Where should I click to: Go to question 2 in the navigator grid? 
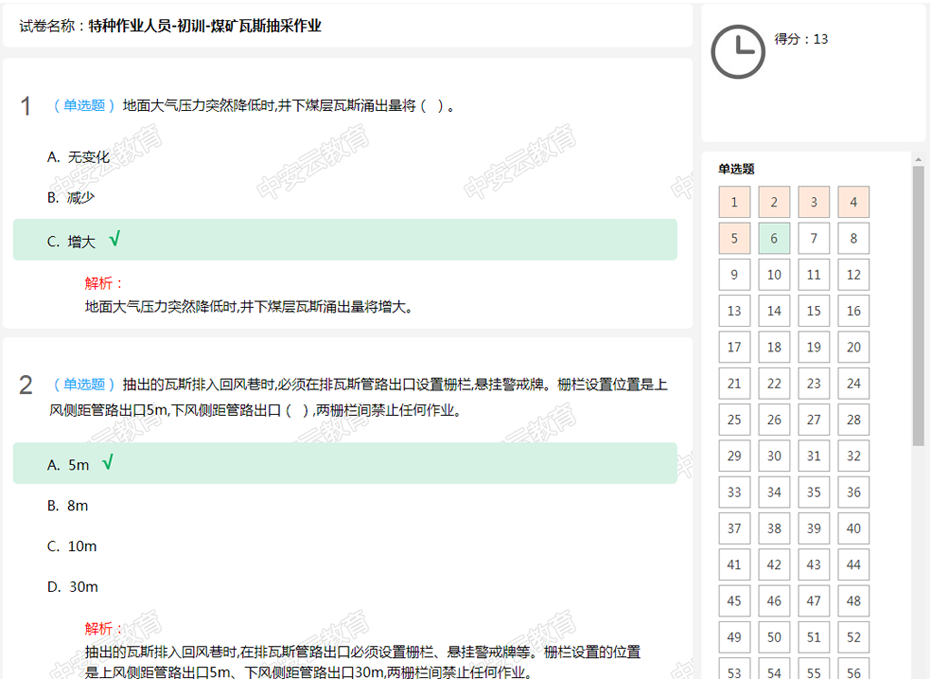[x=774, y=202]
